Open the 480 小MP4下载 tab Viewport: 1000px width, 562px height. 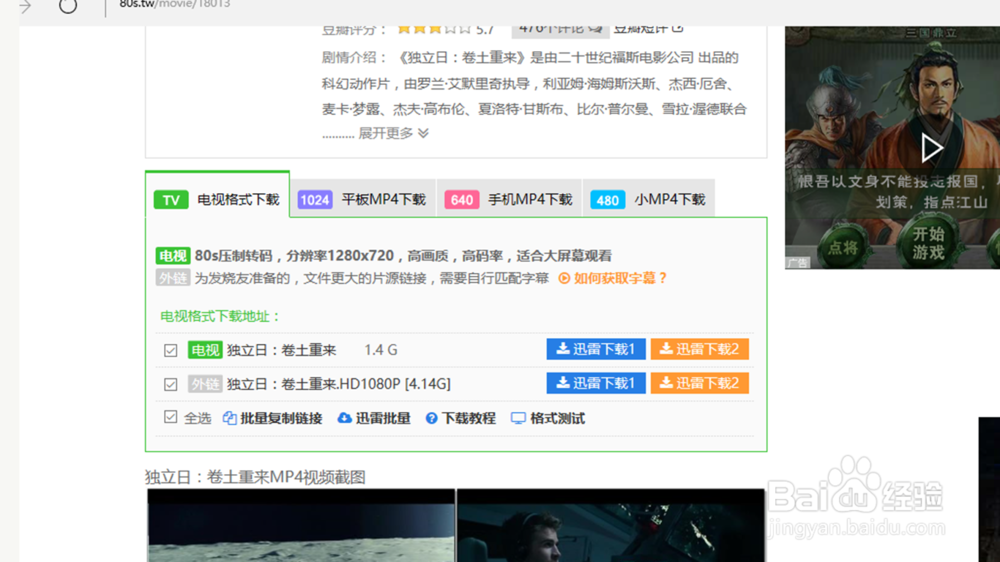(x=649, y=200)
